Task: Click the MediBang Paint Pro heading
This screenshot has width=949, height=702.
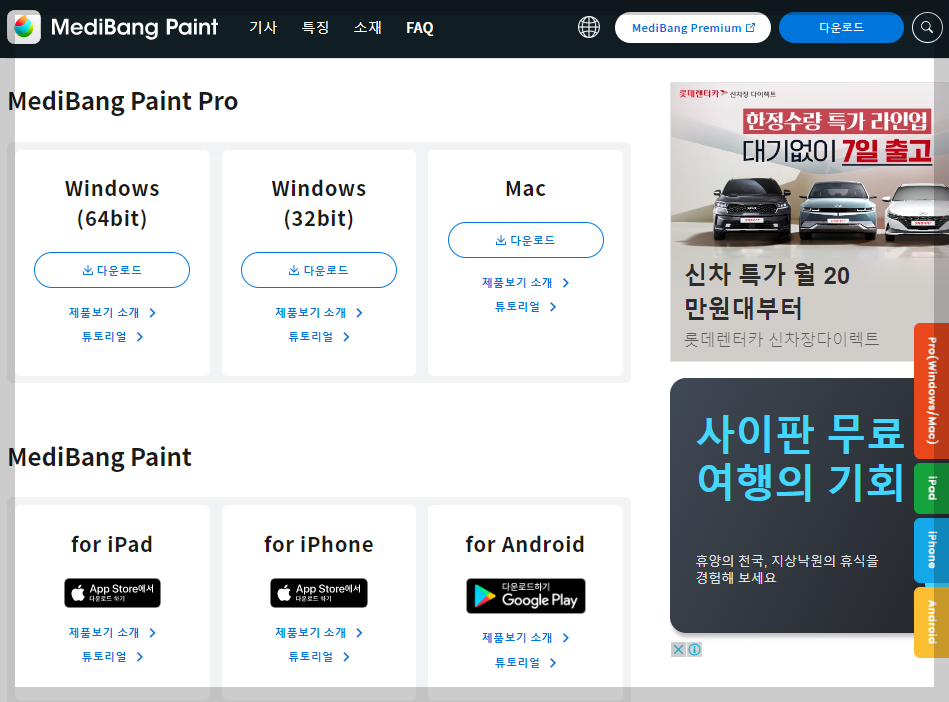Action: 123,101
